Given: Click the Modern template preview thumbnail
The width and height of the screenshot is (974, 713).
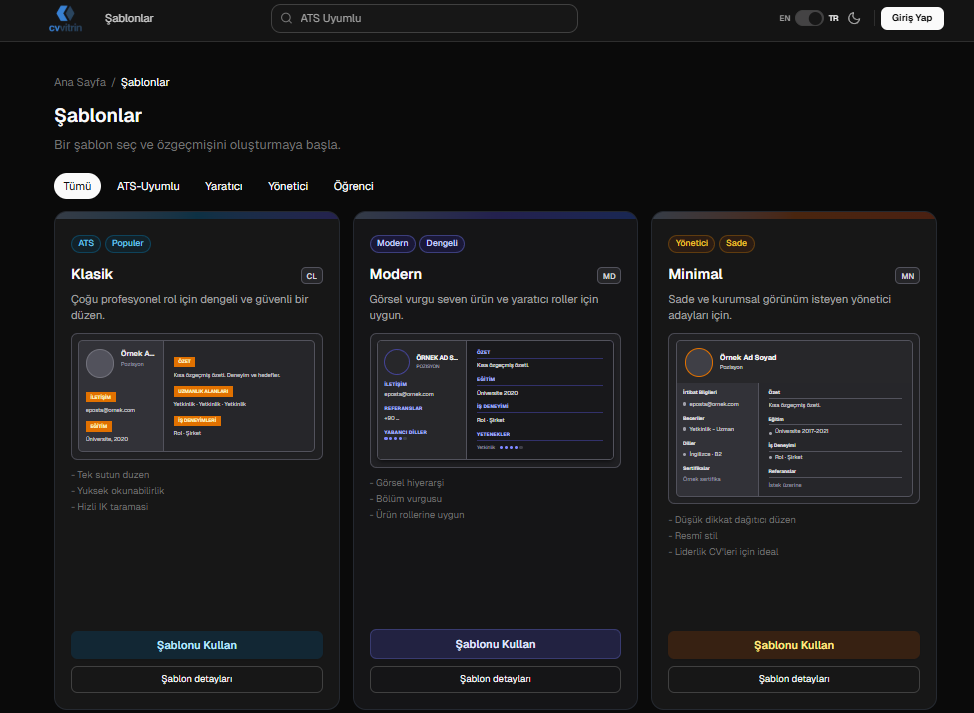Looking at the screenshot, I should click(495, 400).
